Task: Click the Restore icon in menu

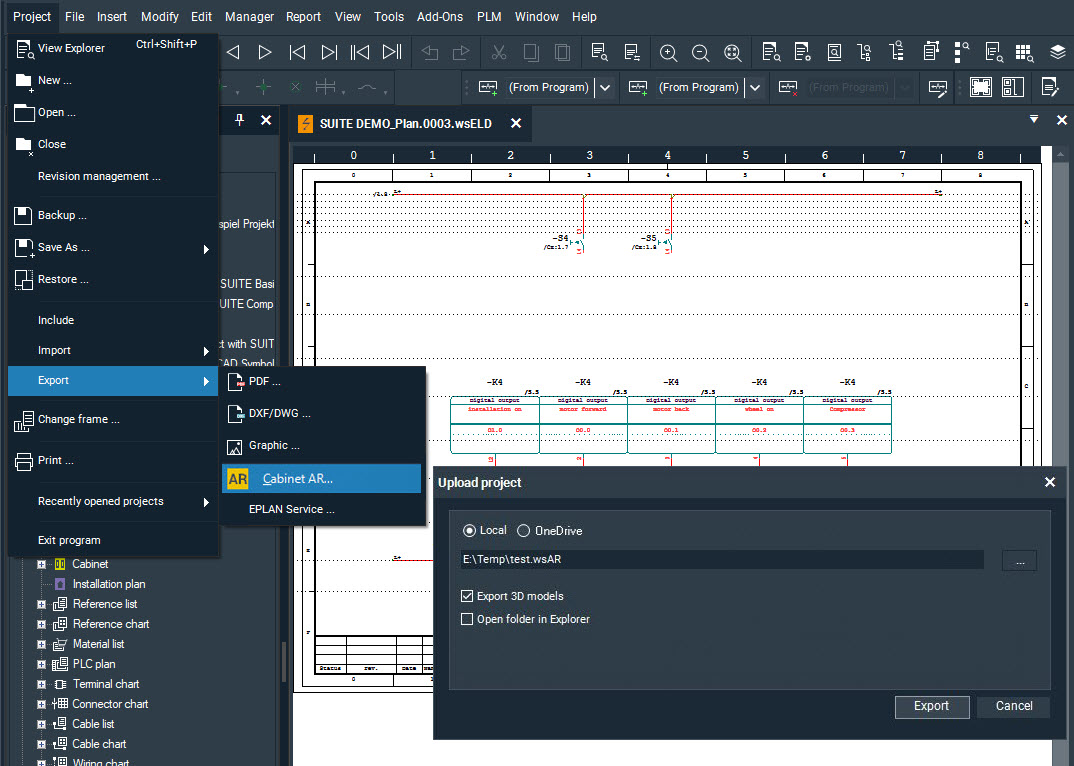Action: point(23,280)
